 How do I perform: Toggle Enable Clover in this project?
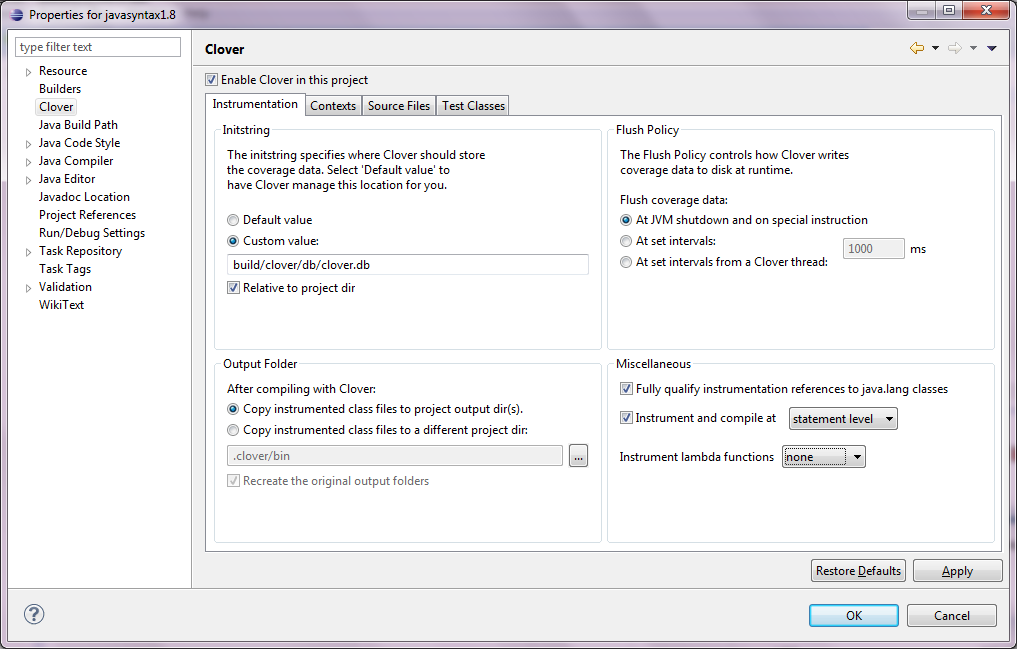coord(211,80)
